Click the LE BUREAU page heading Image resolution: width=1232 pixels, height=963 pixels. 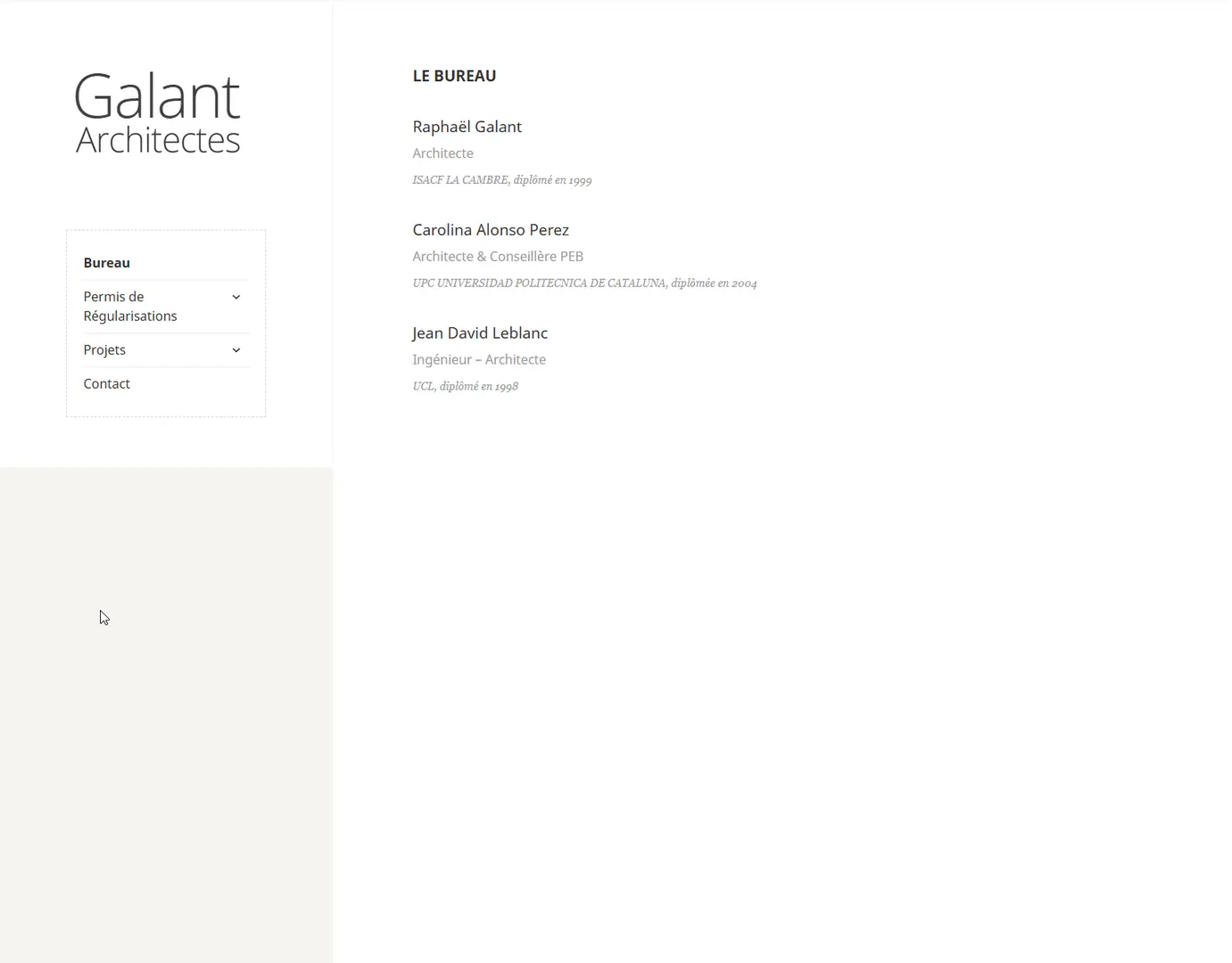454,77
